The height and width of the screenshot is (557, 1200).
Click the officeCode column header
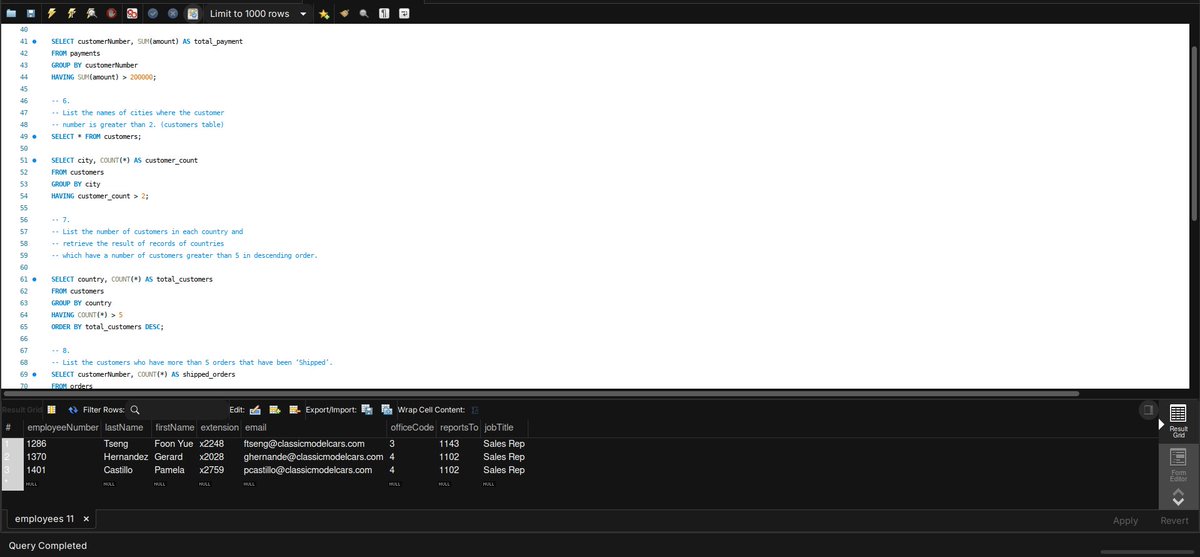pyautogui.click(x=411, y=428)
